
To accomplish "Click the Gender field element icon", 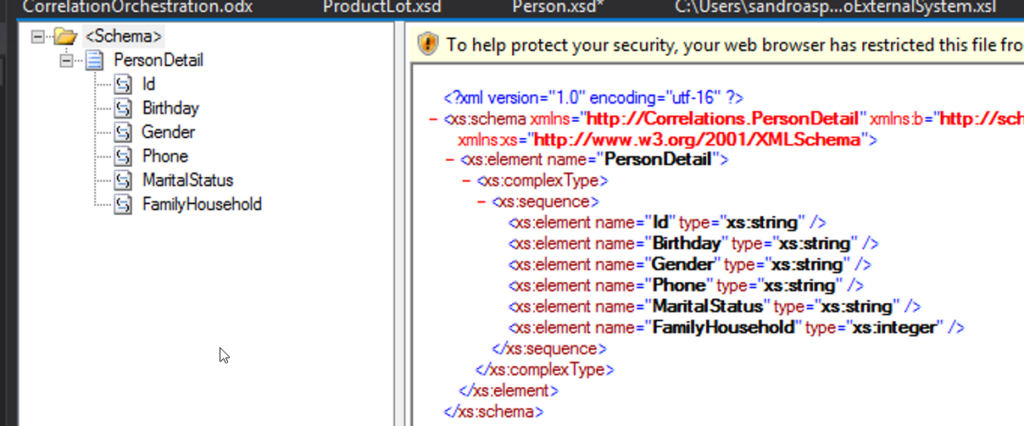I will coord(123,133).
